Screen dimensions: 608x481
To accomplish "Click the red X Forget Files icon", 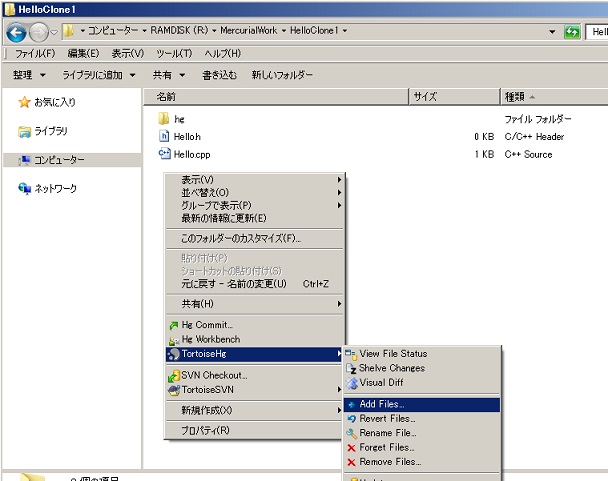I will tap(352, 448).
